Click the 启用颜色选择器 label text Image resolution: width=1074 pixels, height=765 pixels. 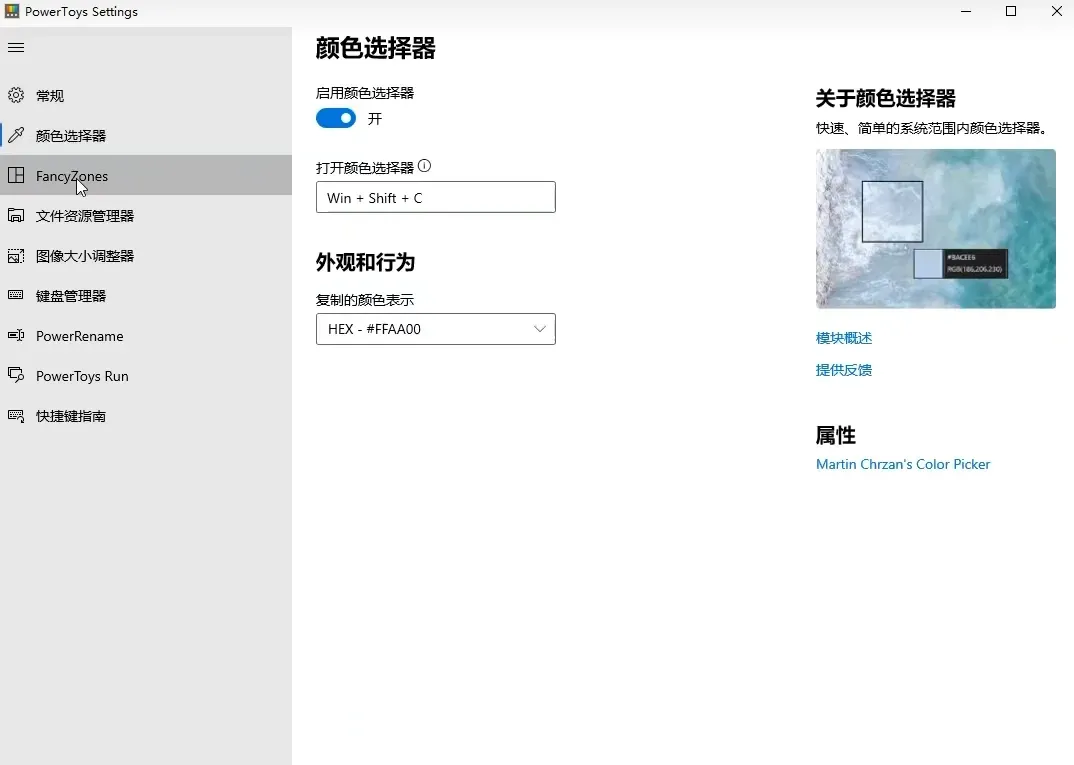[x=365, y=93]
